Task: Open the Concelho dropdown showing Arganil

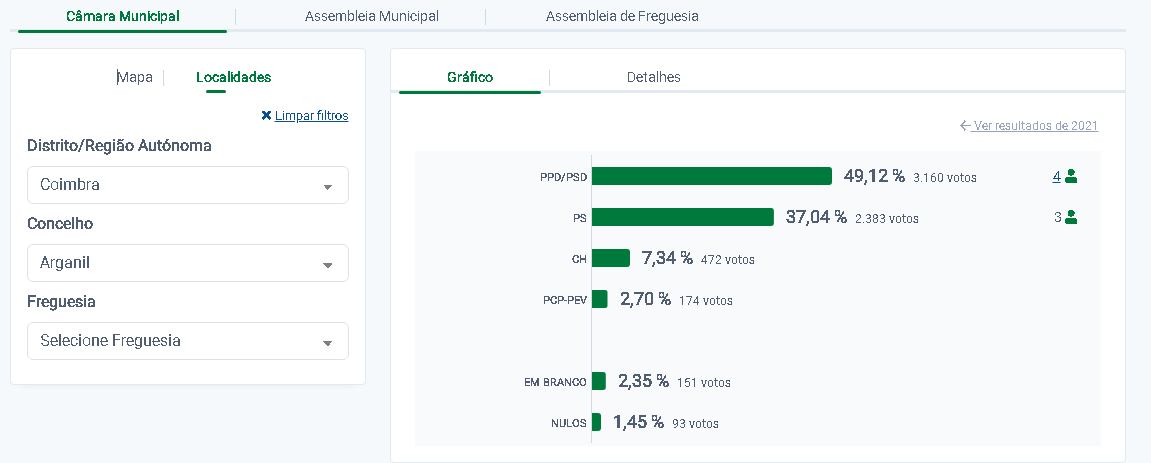Action: (x=188, y=263)
